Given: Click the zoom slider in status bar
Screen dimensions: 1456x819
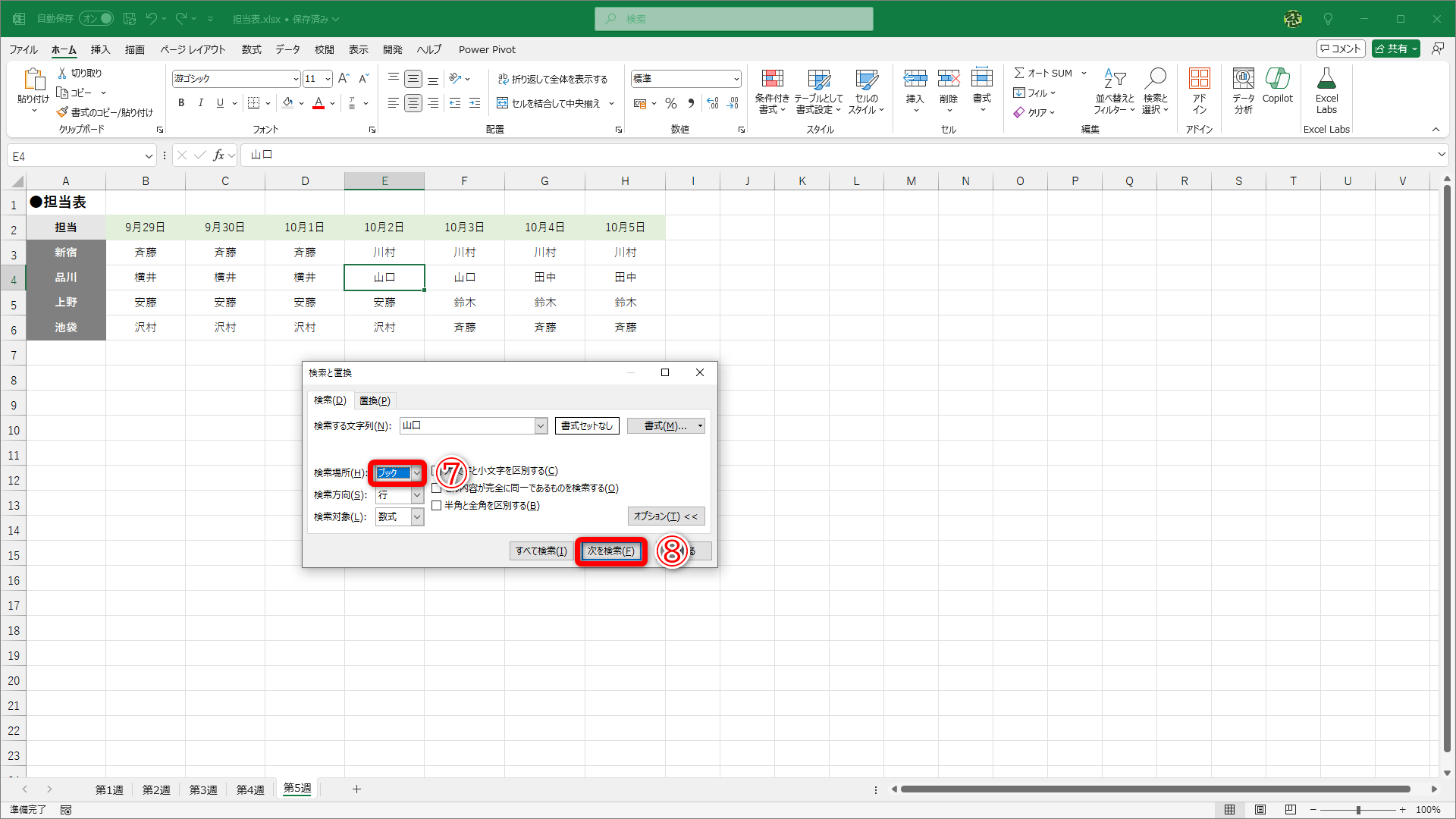Looking at the screenshot, I should pyautogui.click(x=1357, y=810).
